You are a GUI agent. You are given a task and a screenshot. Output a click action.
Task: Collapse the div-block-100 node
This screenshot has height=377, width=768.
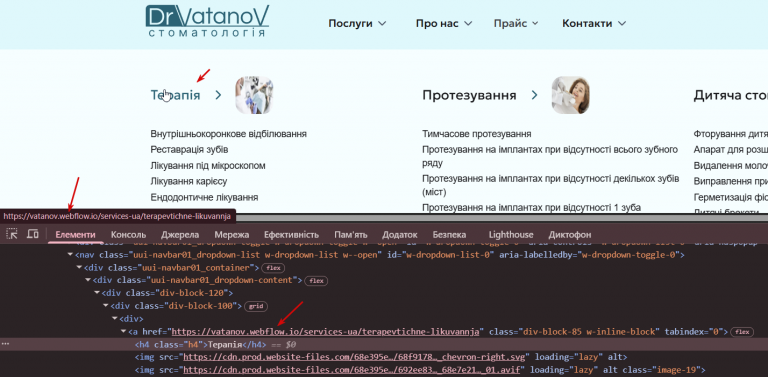click(105, 306)
